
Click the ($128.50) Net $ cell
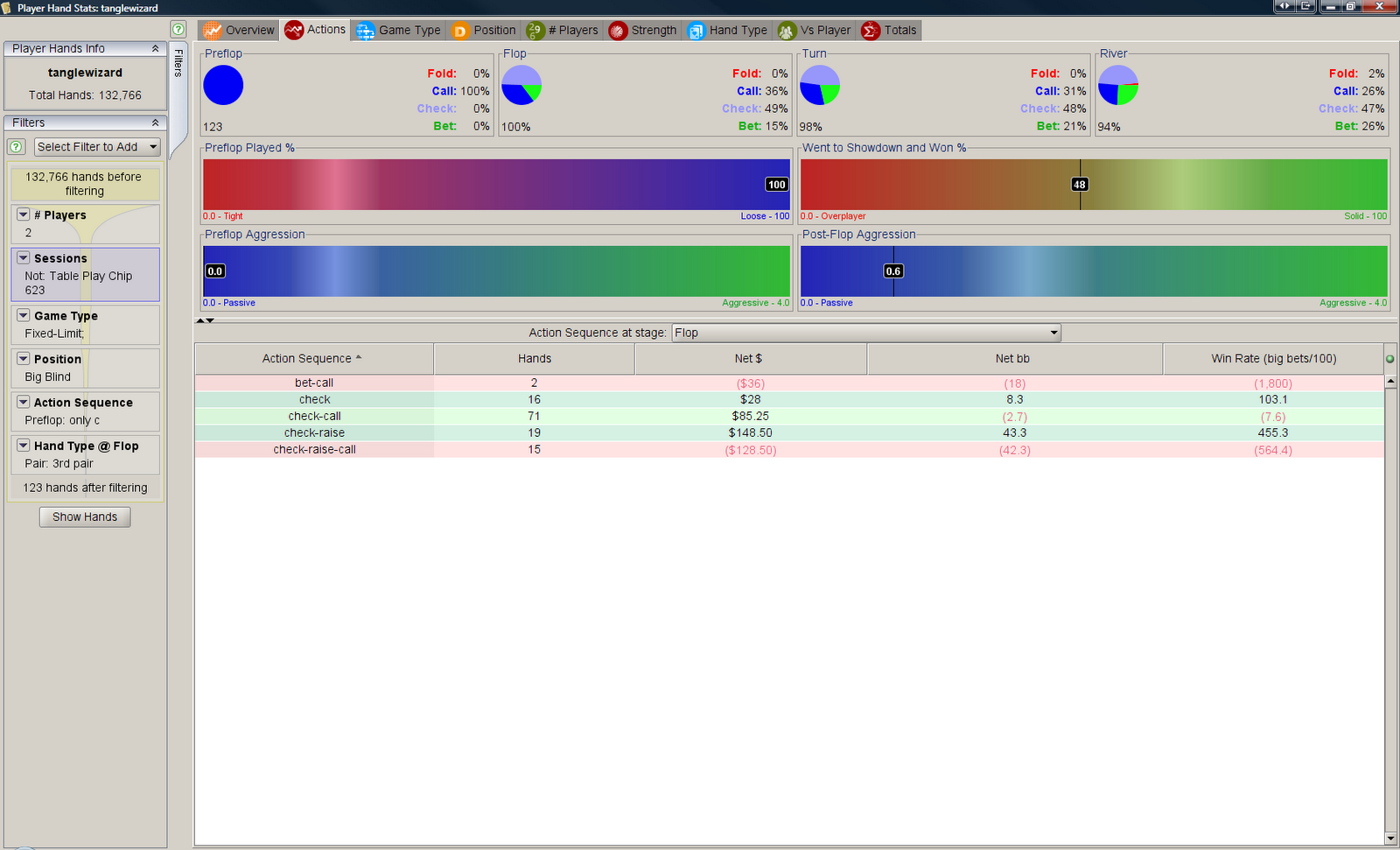[751, 450]
